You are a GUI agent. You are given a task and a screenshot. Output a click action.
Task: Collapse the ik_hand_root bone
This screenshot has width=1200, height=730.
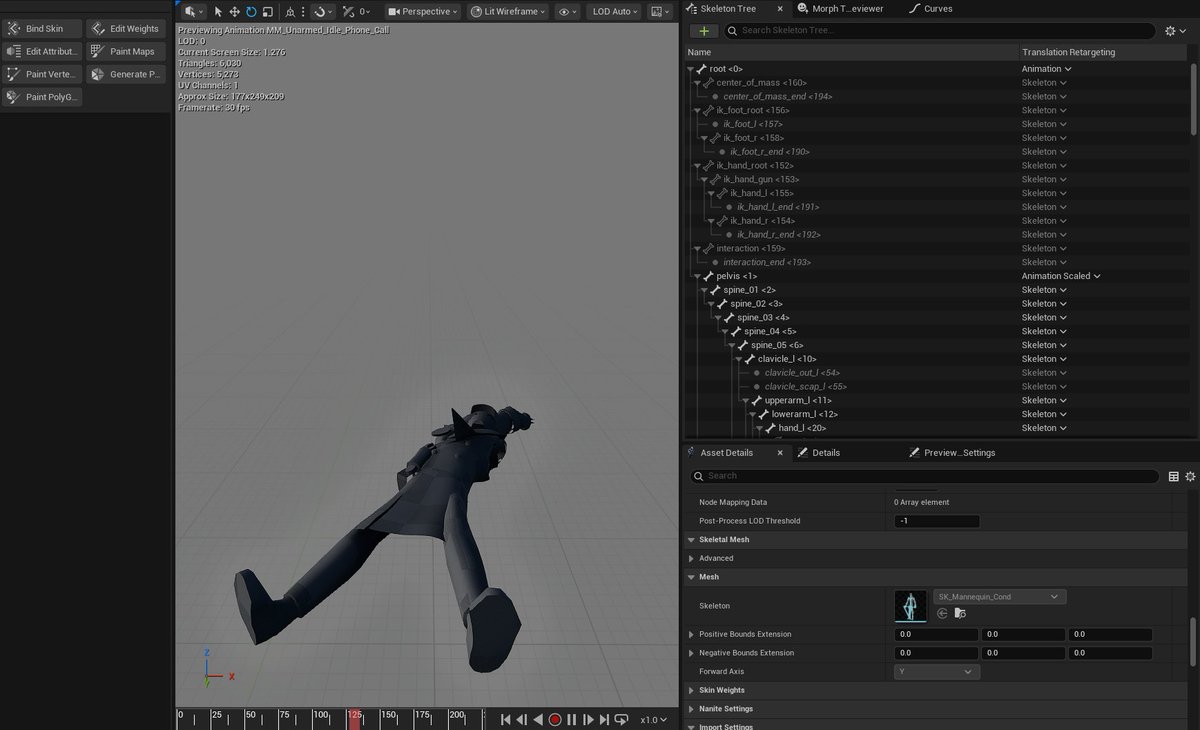pos(698,165)
